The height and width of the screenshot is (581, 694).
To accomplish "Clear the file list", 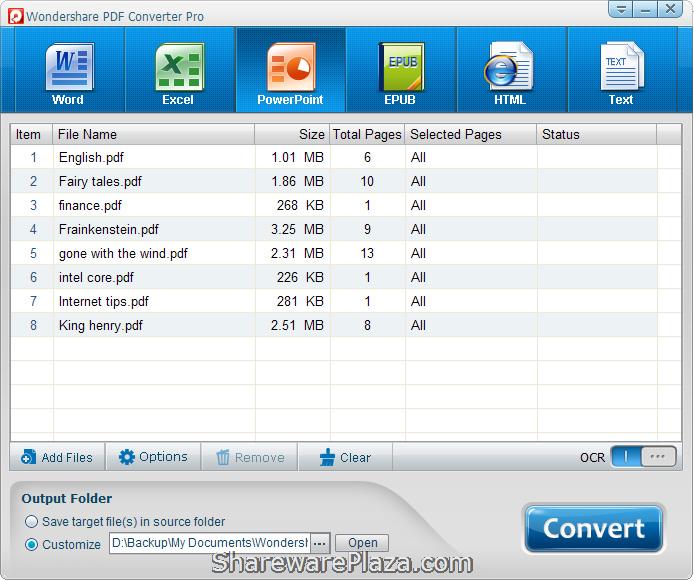I will 345,457.
